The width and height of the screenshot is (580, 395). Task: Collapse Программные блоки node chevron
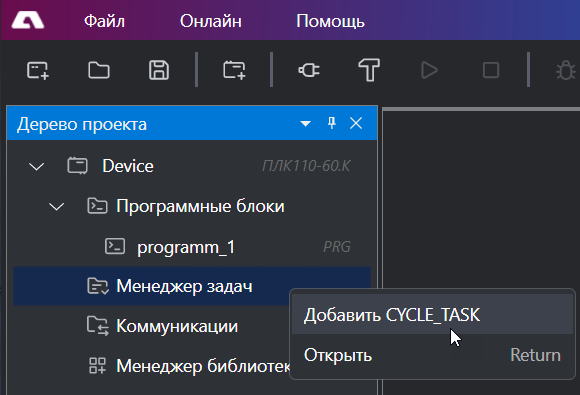[57, 206]
